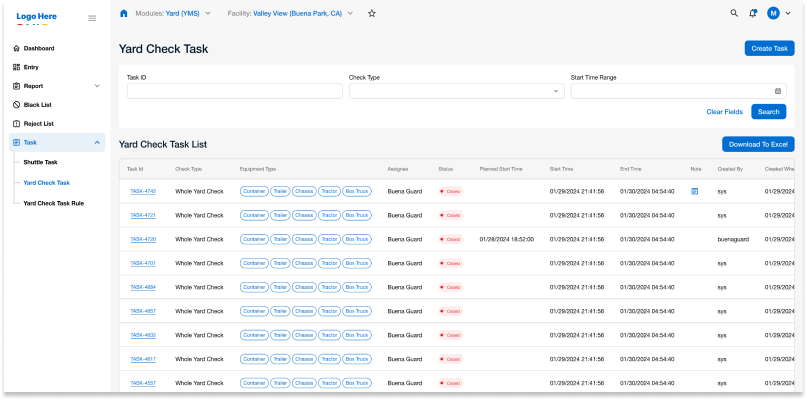This screenshot has height=401, width=807.
Task: Click Closed status in TASK-4720 row
Action: 451,239
